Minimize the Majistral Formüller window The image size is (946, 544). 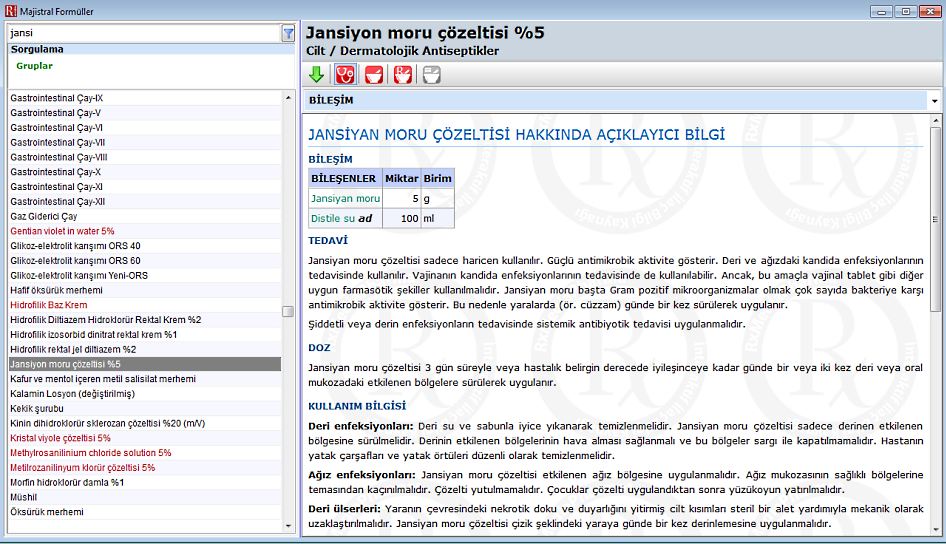[881, 11]
